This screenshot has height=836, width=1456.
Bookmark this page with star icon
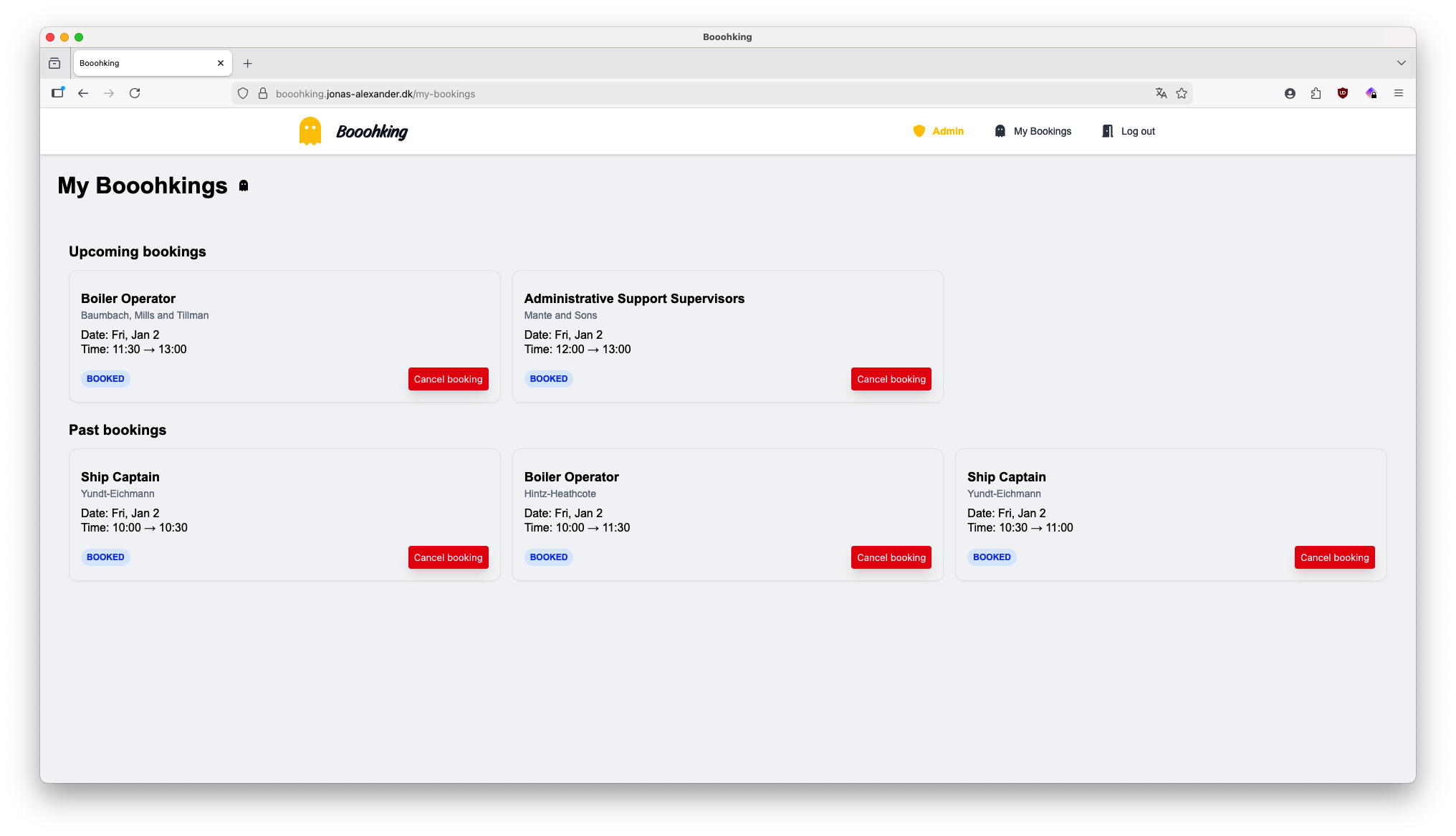(x=1182, y=93)
